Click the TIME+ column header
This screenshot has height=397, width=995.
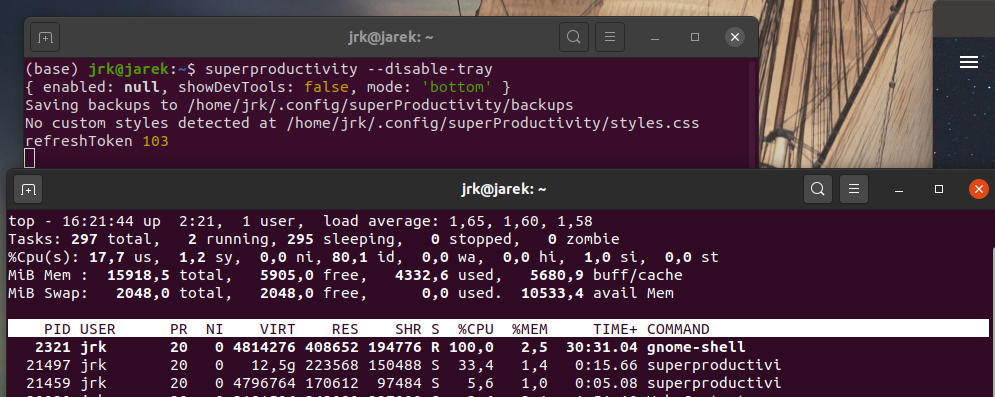click(x=615, y=329)
